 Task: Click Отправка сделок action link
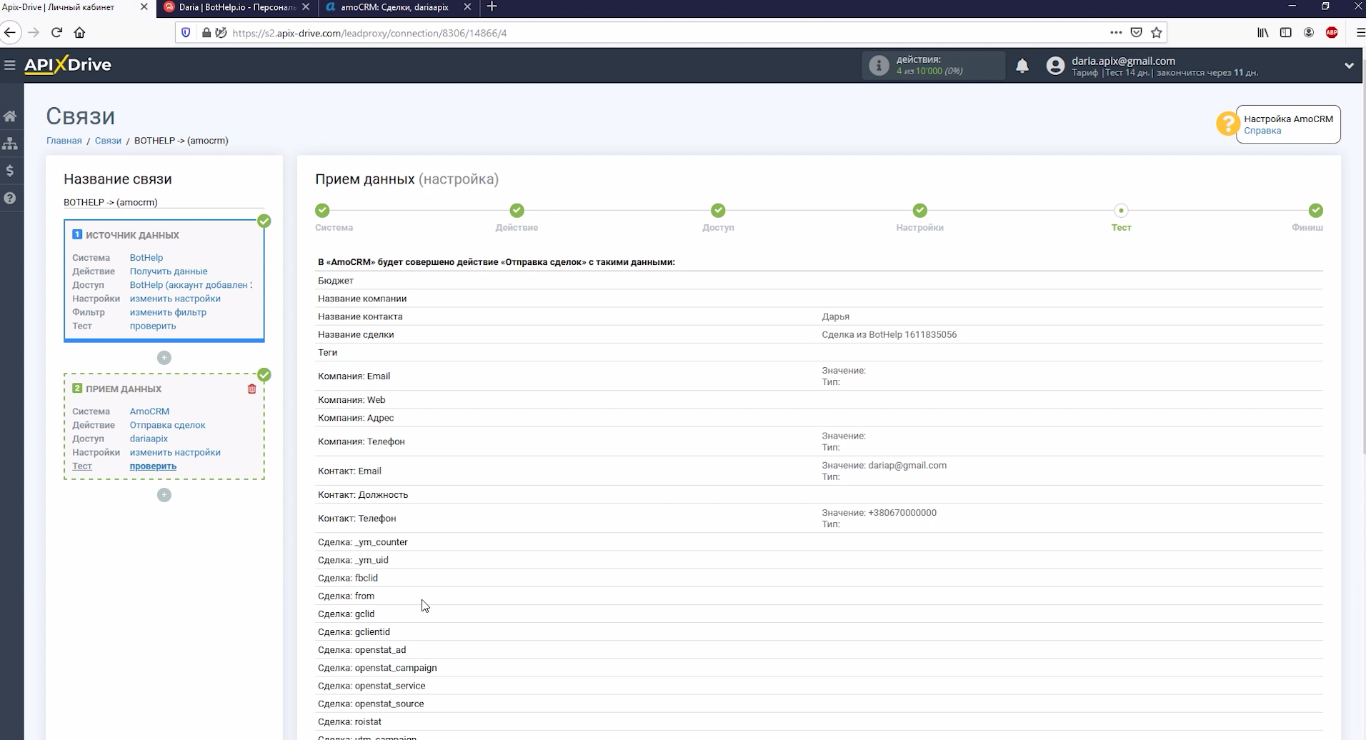[167, 426]
